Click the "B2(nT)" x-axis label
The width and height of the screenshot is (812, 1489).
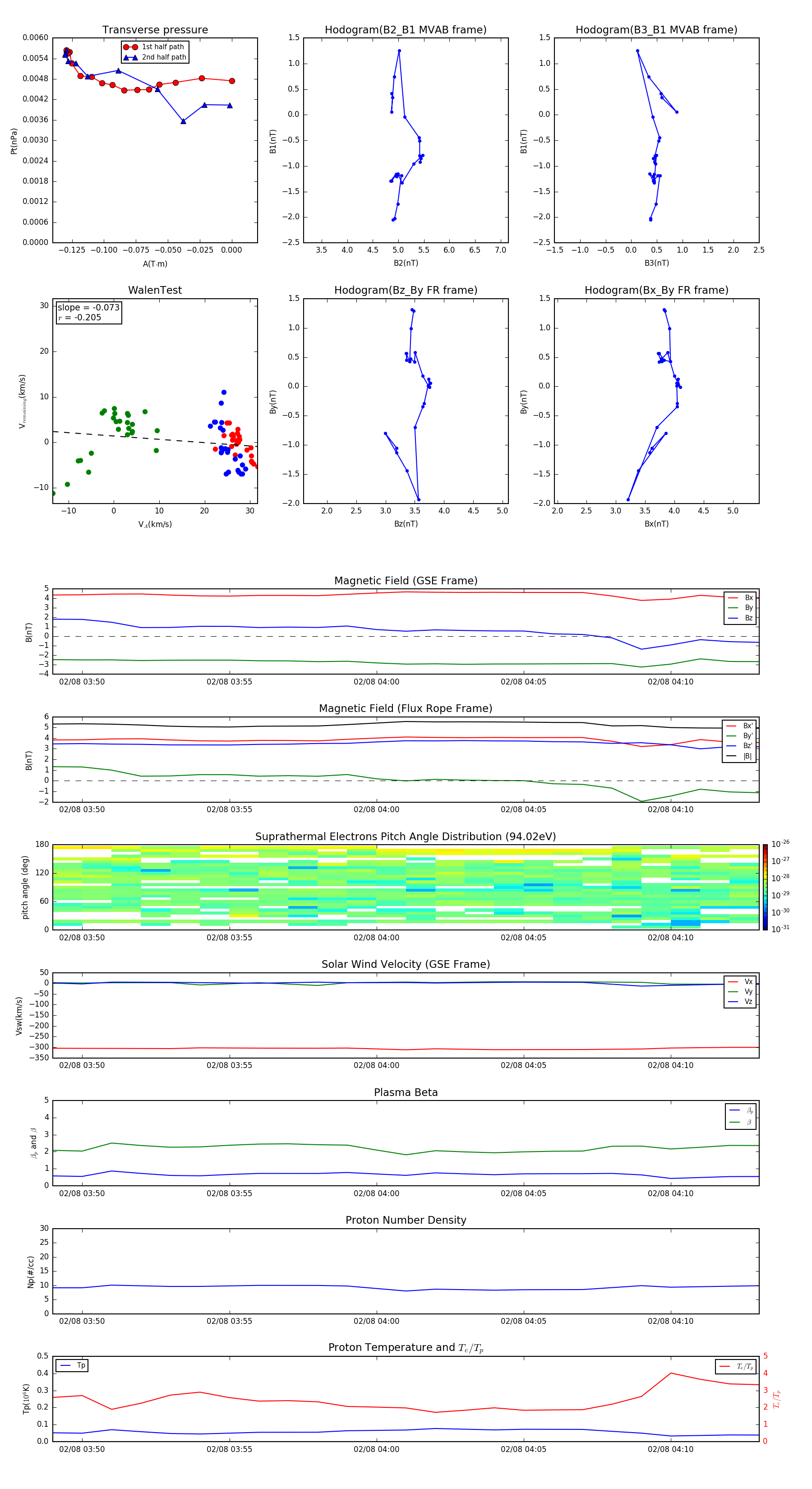(x=406, y=263)
